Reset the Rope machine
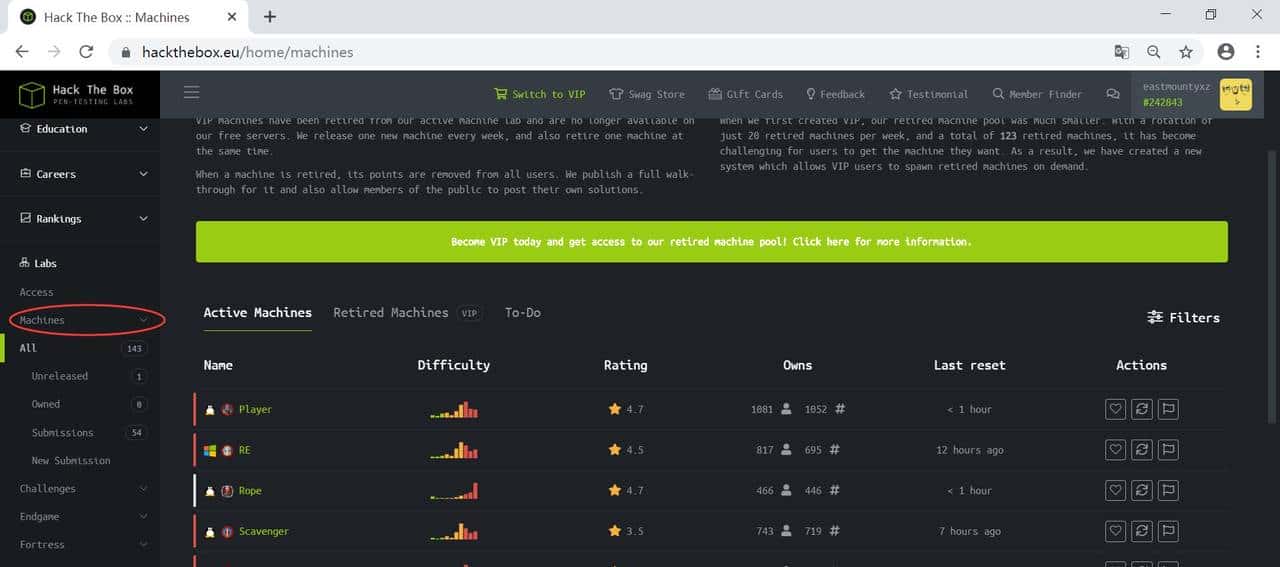This screenshot has width=1280, height=567. point(1141,491)
